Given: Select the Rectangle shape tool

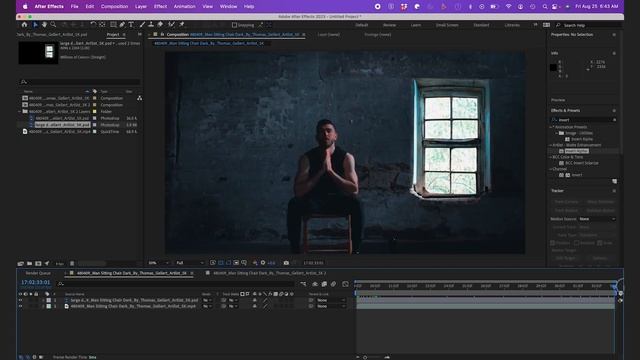Looking at the screenshot, I should (x=113, y=25).
